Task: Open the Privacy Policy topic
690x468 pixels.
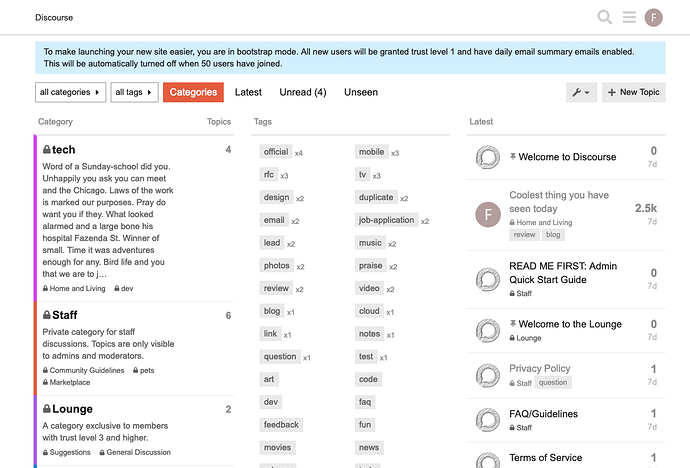Action: point(540,368)
